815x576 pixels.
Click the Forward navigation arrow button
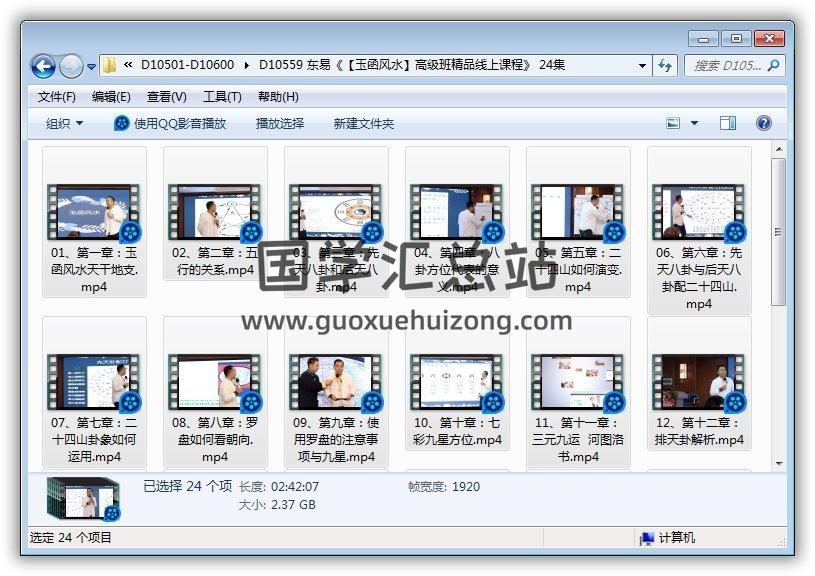[x=71, y=67]
